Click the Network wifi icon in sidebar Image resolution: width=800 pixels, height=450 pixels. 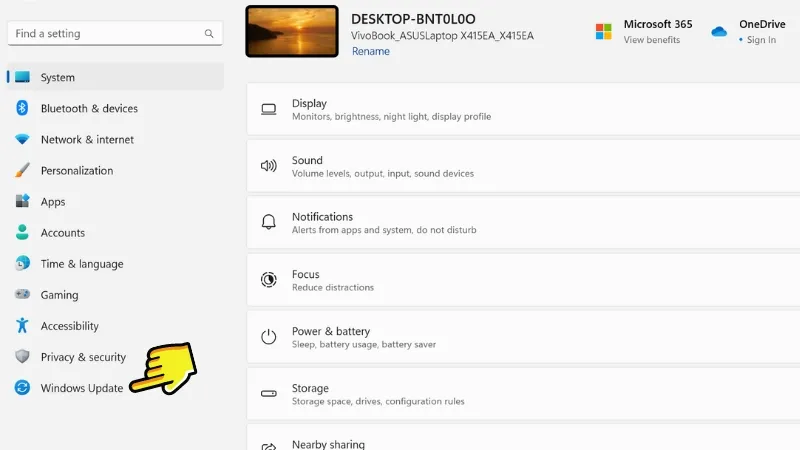click(x=22, y=139)
